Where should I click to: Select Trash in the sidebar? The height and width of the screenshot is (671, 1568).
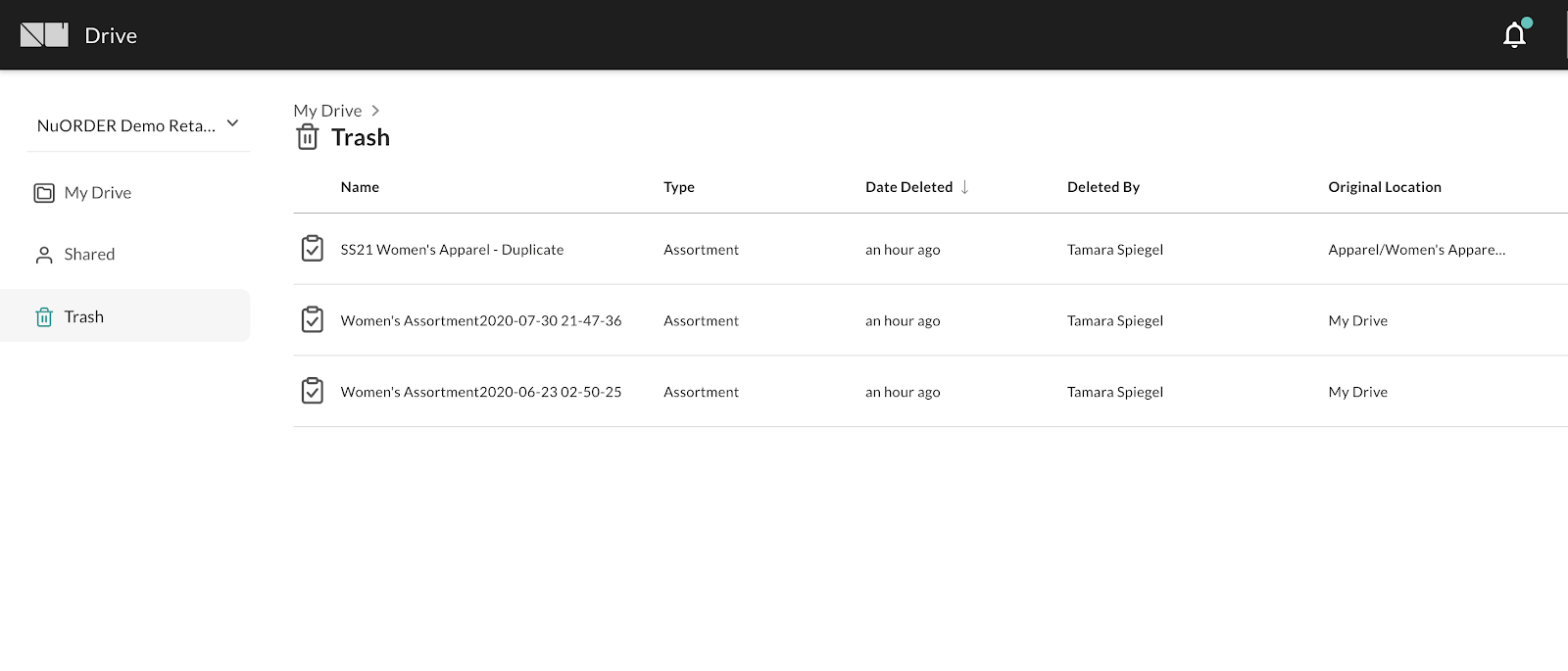pos(125,316)
